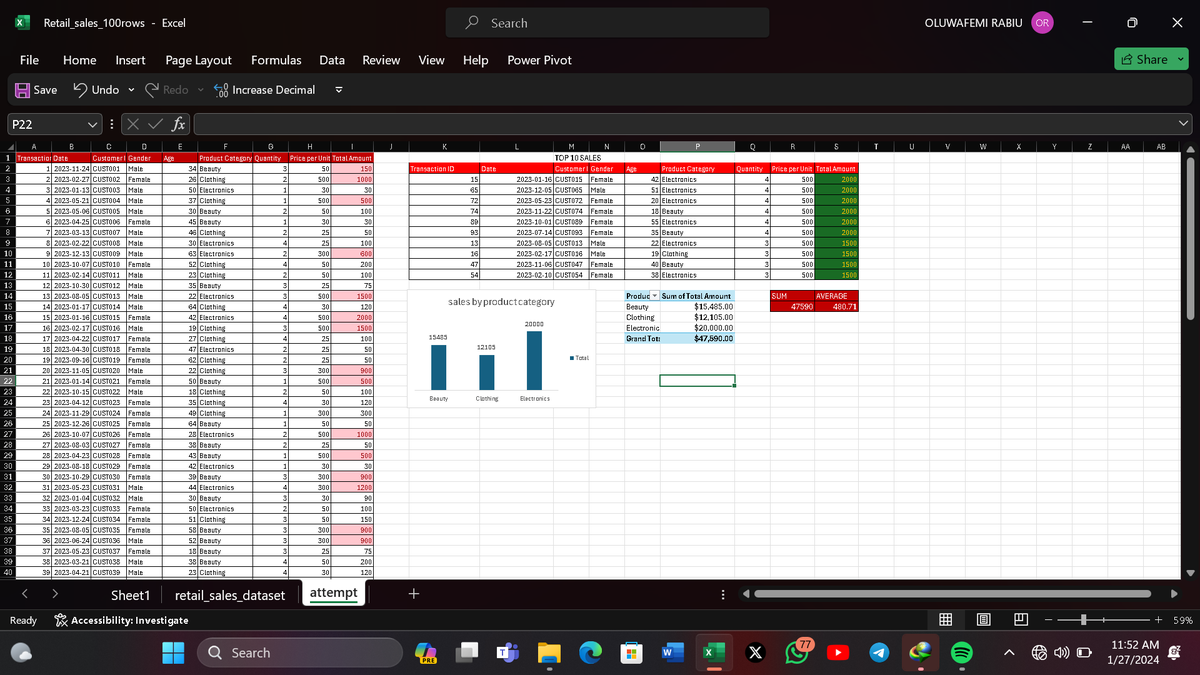1200x675 pixels.
Task: Click the Excel logo icon in title bar
Action: 20,22
